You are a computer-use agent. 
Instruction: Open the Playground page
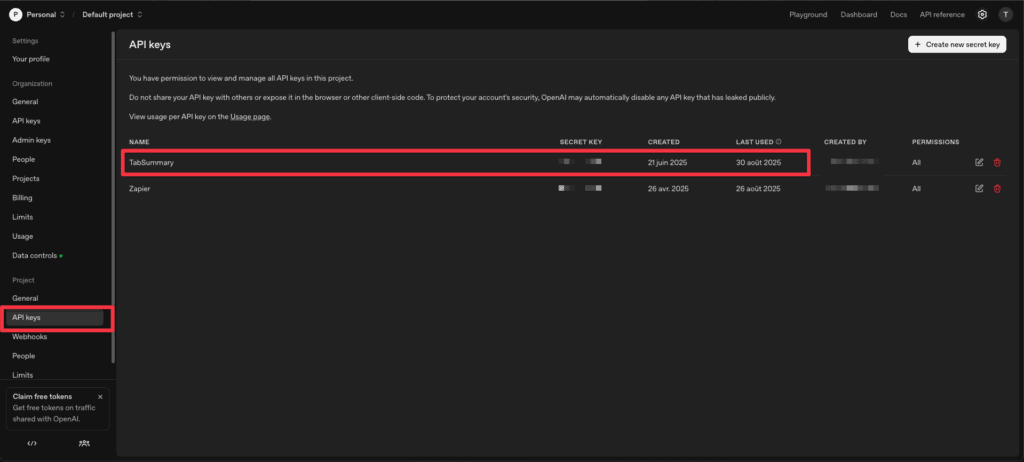click(x=808, y=14)
